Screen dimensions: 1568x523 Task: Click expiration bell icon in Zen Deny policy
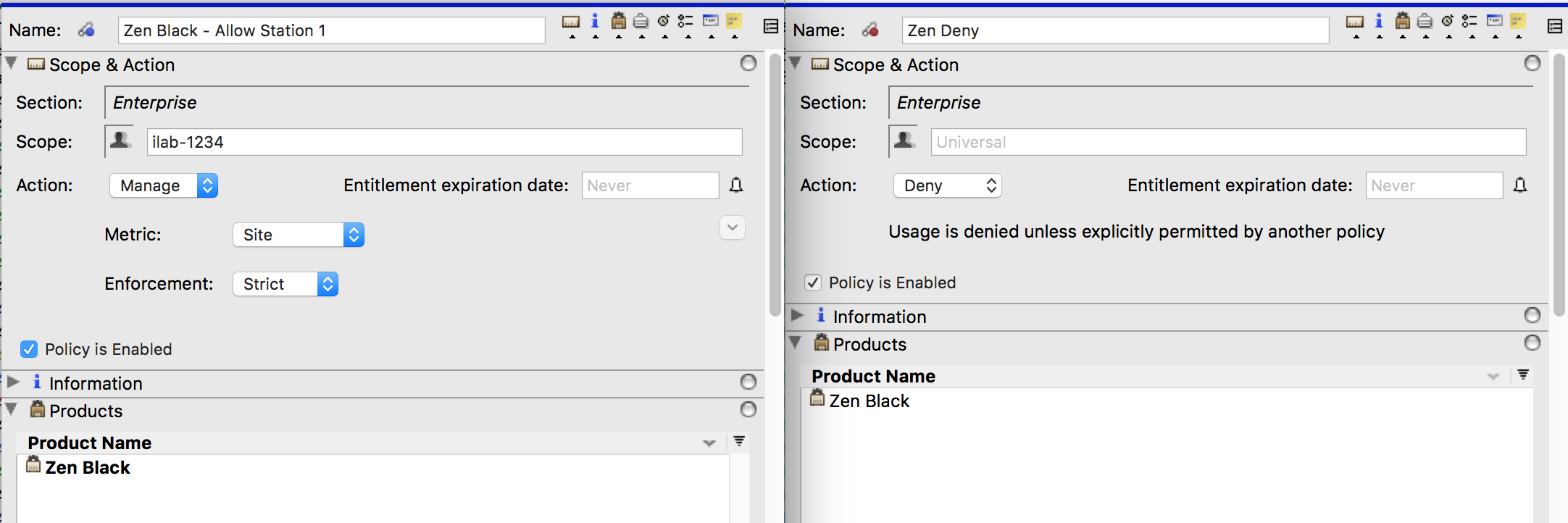coord(1520,185)
